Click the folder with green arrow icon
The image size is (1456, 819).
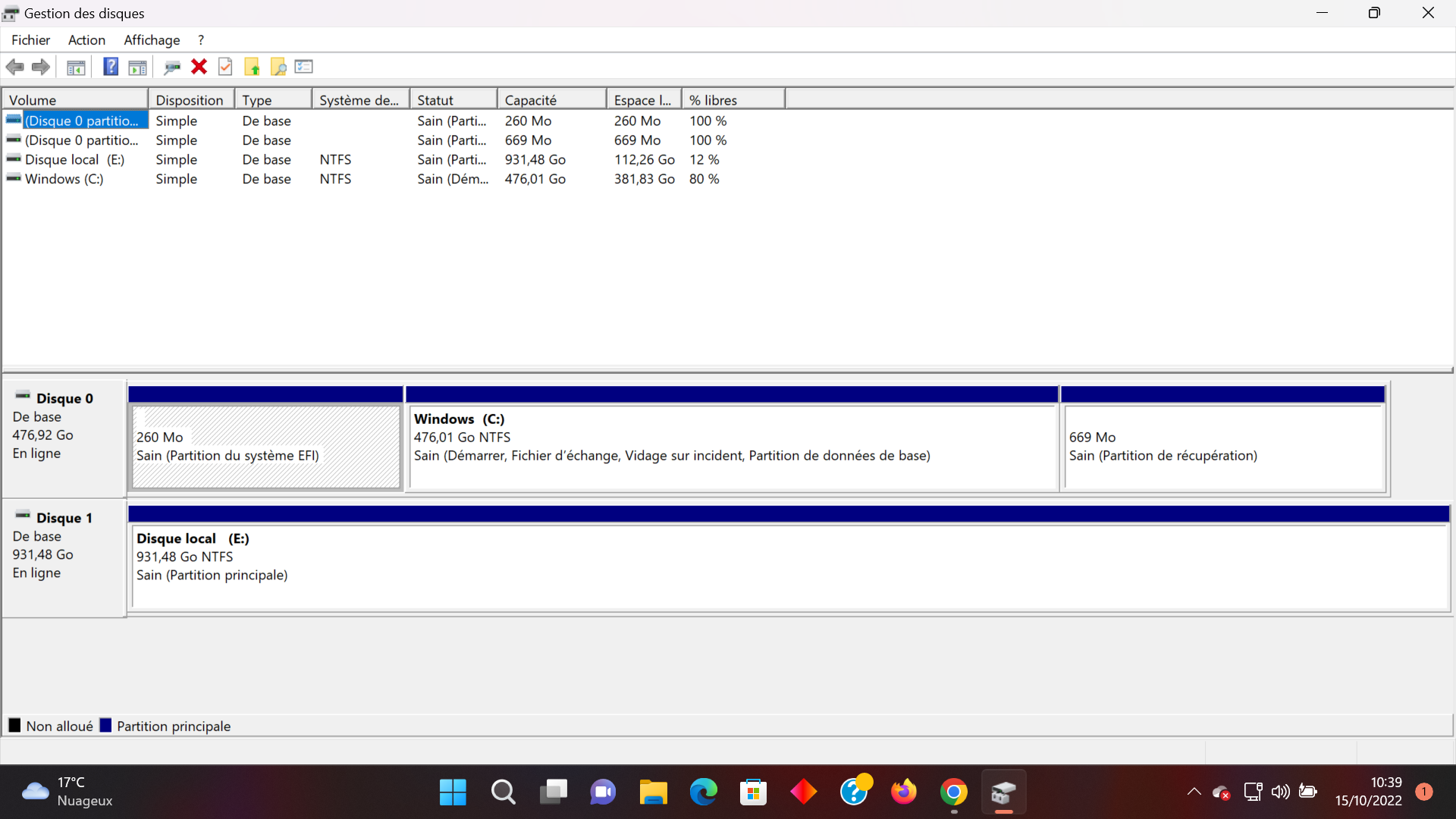click(x=252, y=67)
